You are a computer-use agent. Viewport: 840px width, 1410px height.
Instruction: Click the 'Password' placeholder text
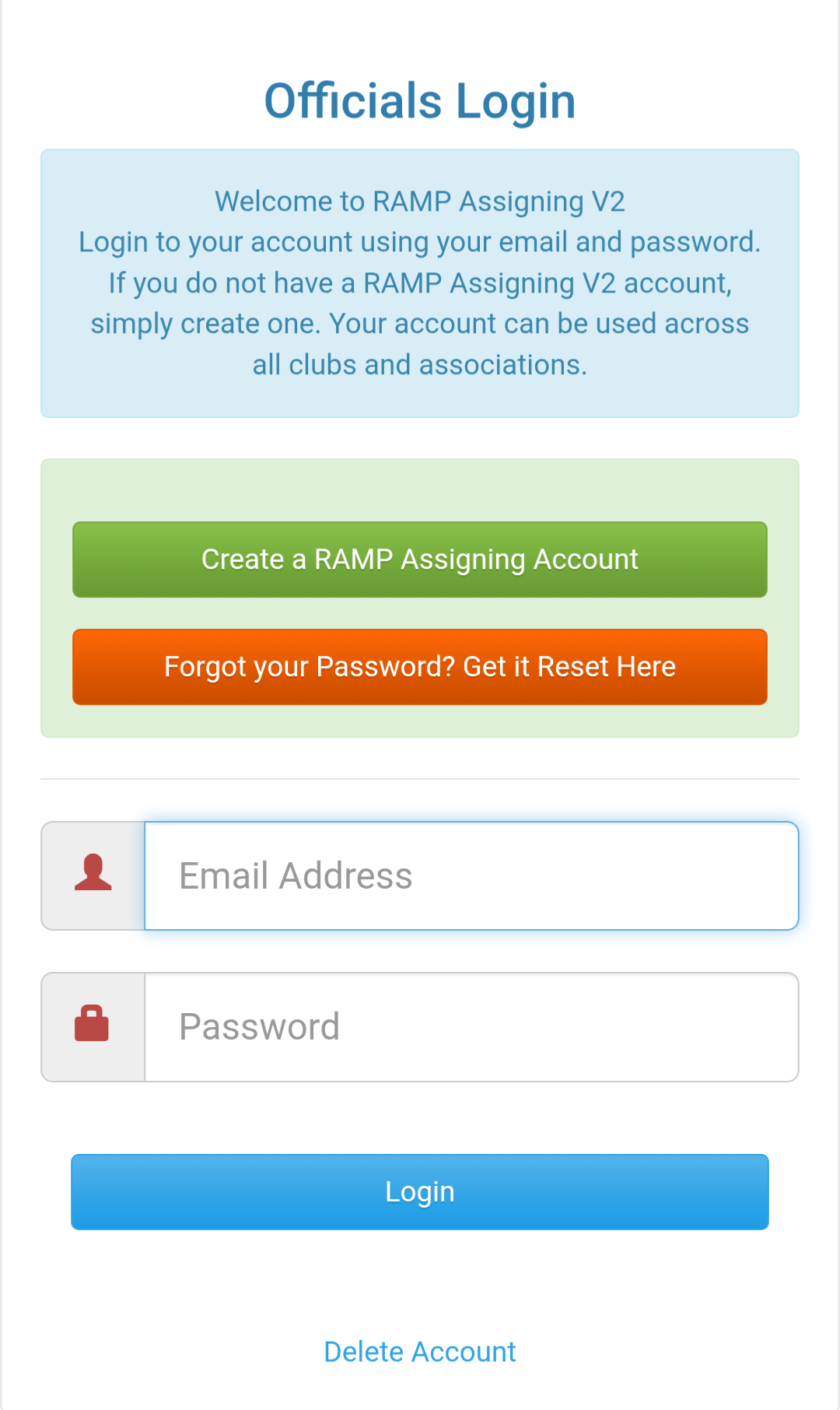259,1027
